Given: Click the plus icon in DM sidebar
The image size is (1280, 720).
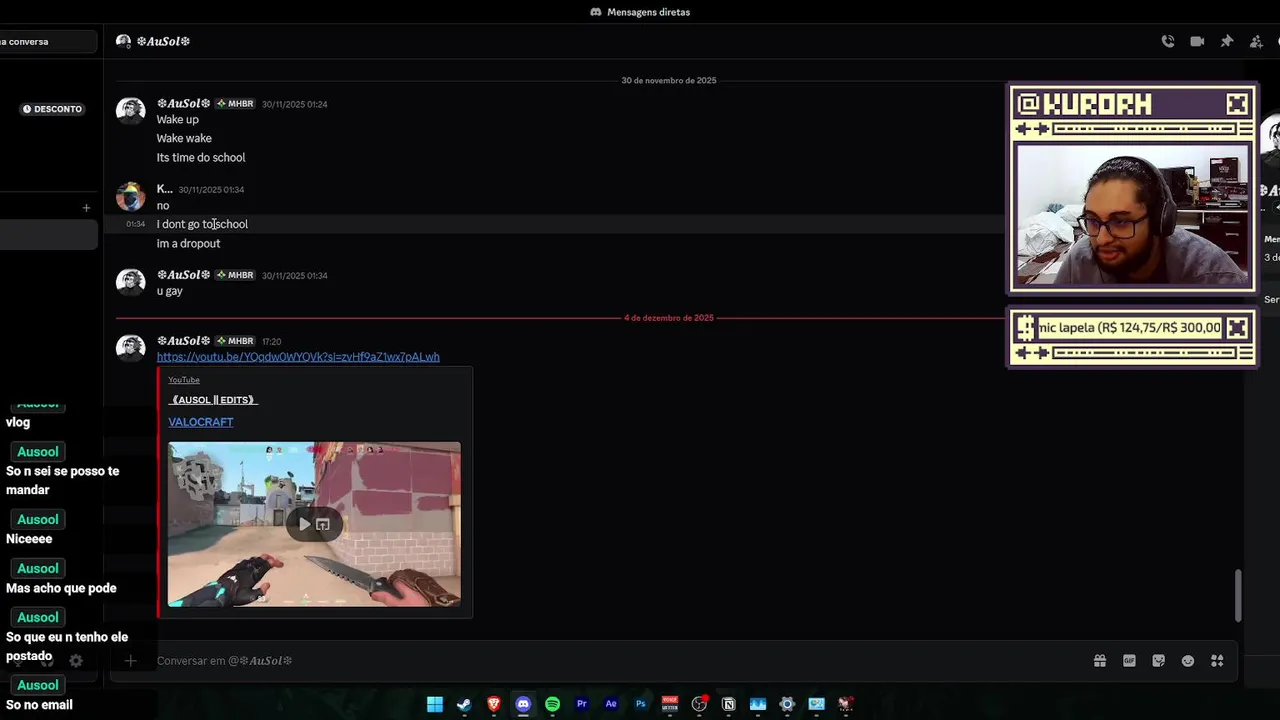Looking at the screenshot, I should [86, 208].
